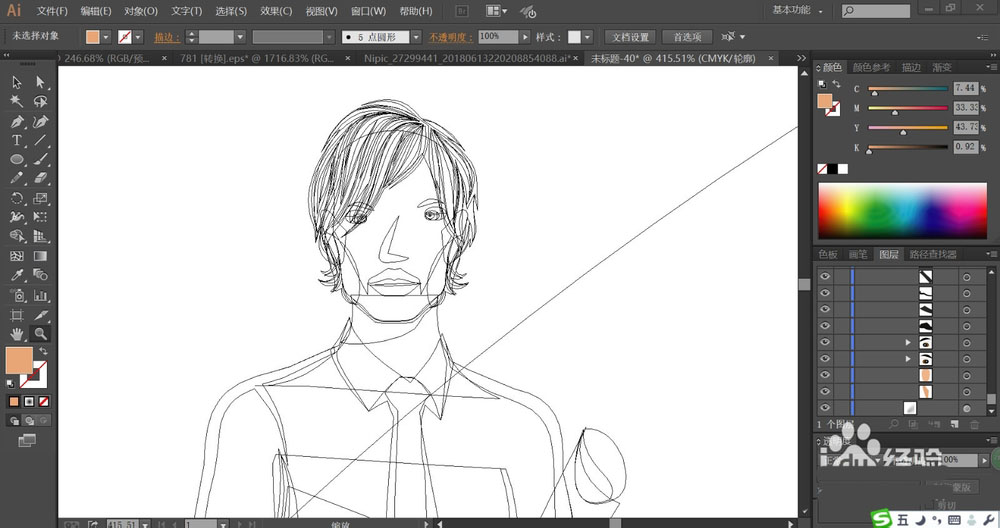Image resolution: width=1000 pixels, height=528 pixels.
Task: Click target circle of bottom layer row
Action: 967,408
